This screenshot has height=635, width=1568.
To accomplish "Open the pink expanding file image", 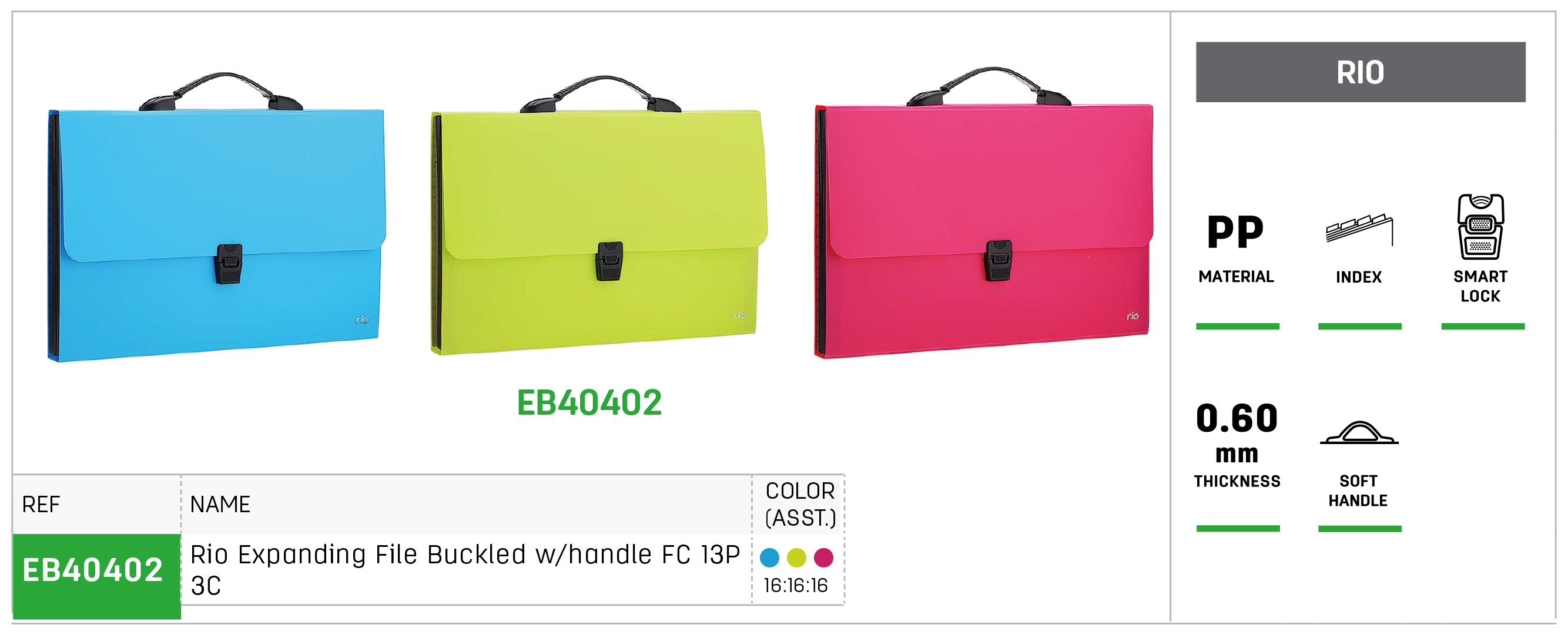I will click(983, 213).
